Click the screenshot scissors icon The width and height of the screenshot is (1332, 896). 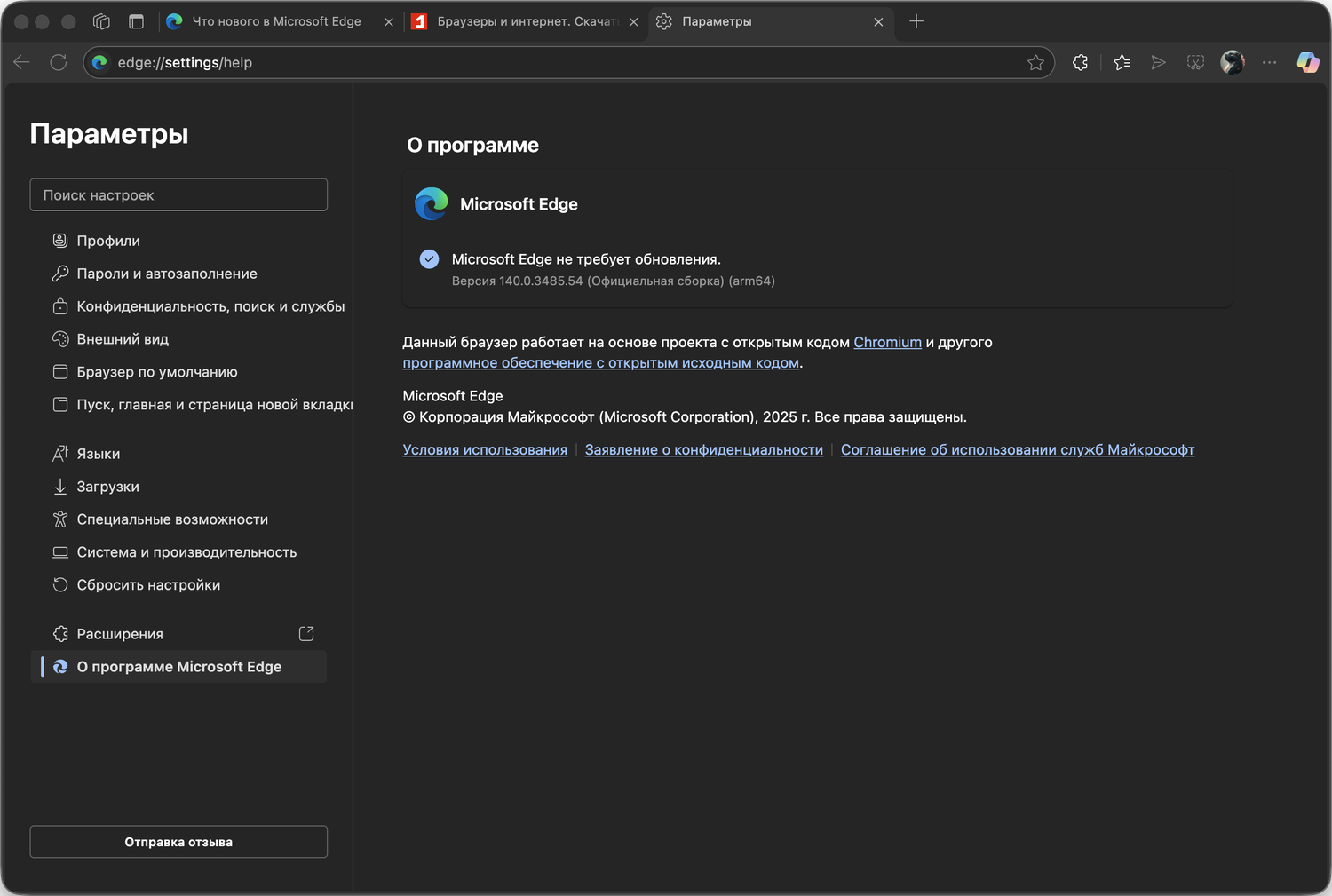1195,62
